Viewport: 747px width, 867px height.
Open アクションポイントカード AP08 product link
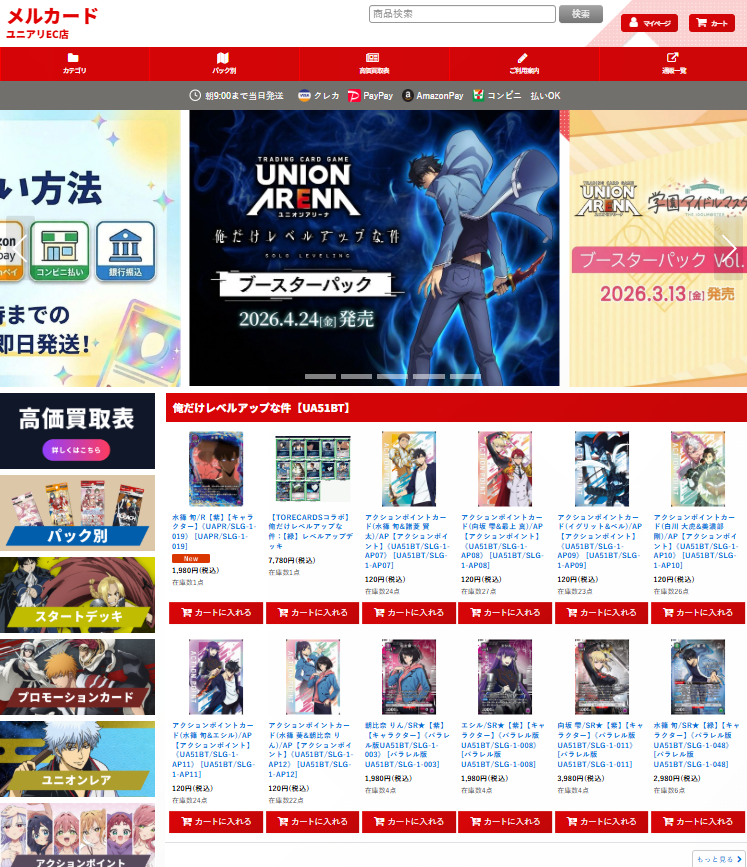coord(503,541)
